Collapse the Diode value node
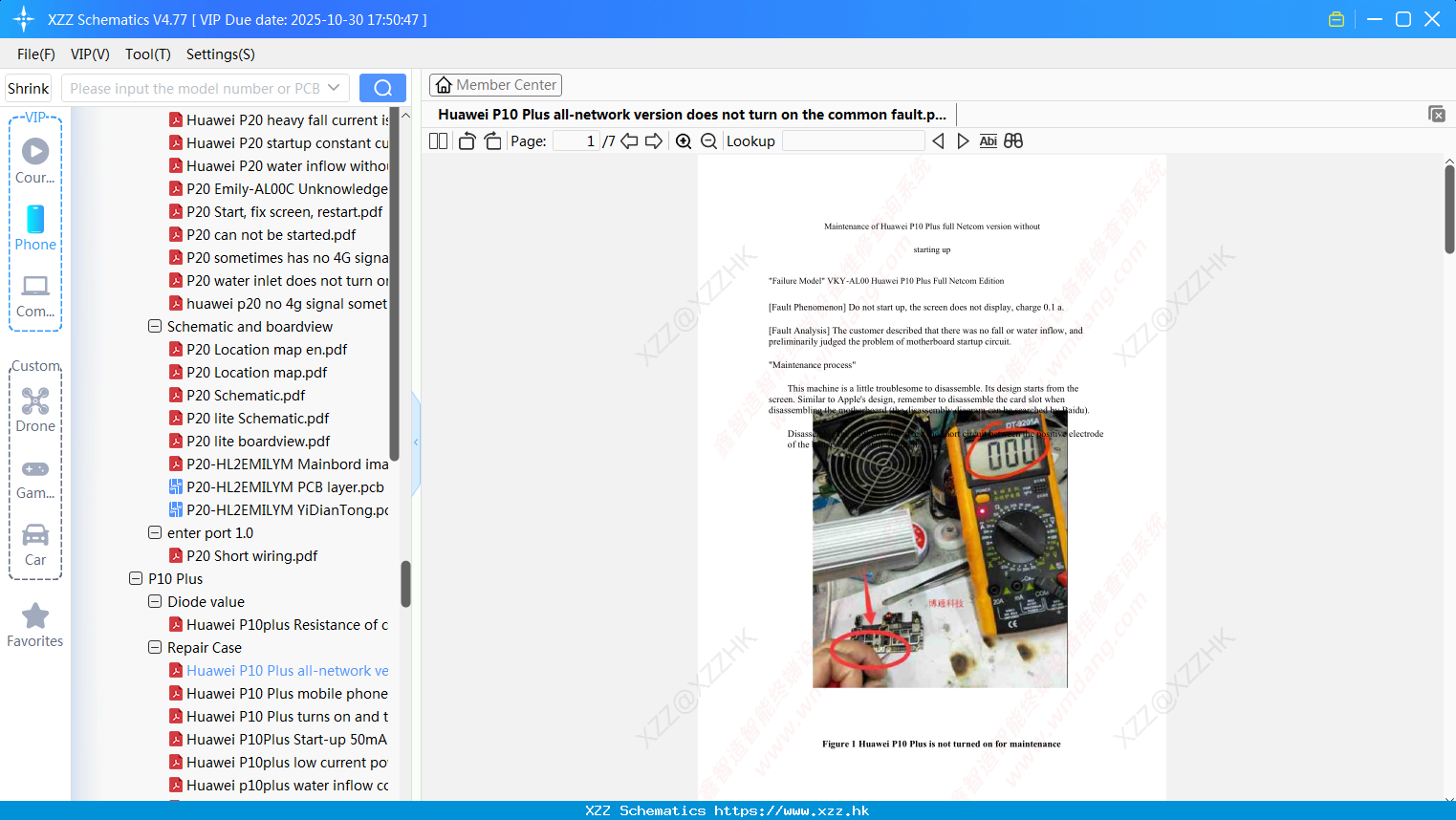The height and width of the screenshot is (820, 1456). 155,601
